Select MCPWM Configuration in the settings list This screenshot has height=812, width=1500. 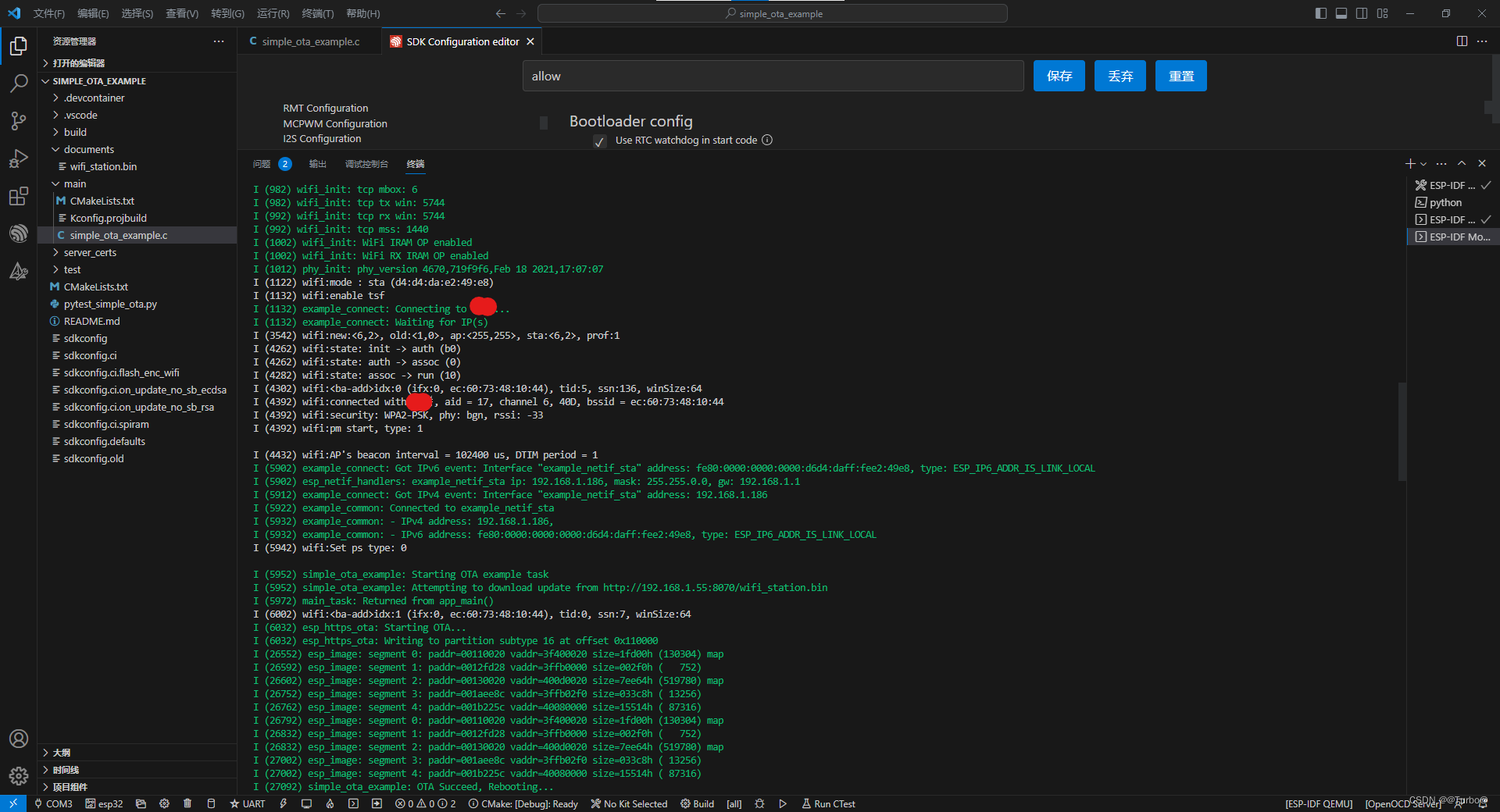335,123
